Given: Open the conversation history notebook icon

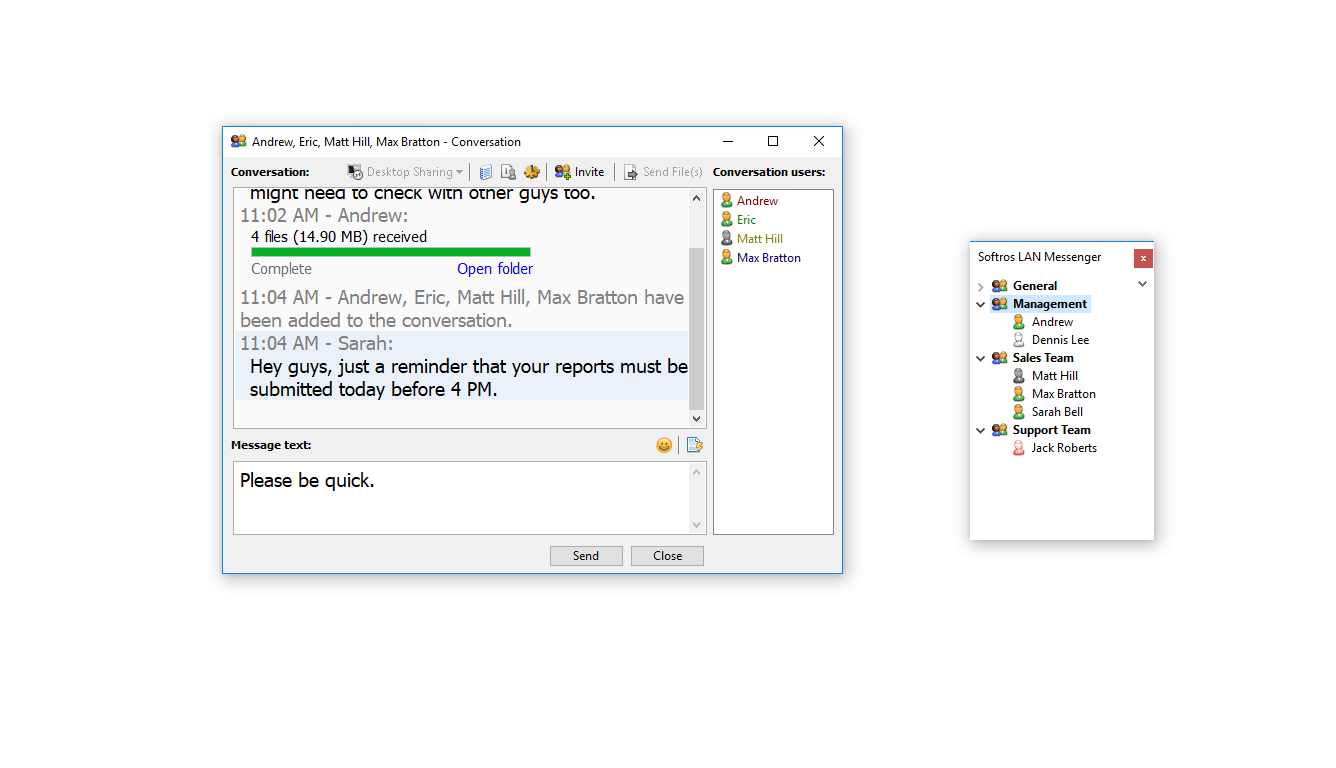Looking at the screenshot, I should click(x=485, y=171).
